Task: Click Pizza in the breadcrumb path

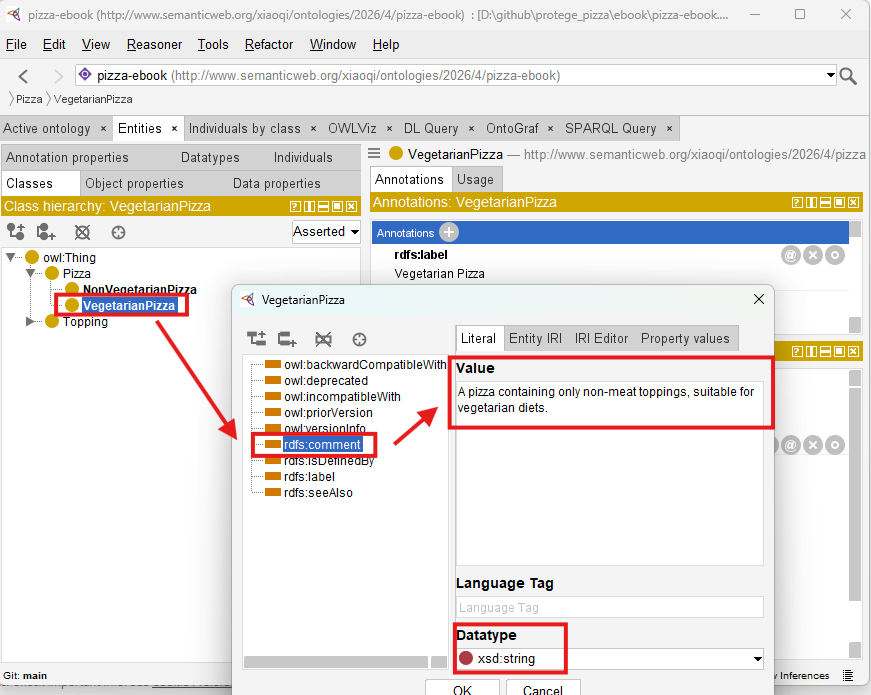Action: 29,99
